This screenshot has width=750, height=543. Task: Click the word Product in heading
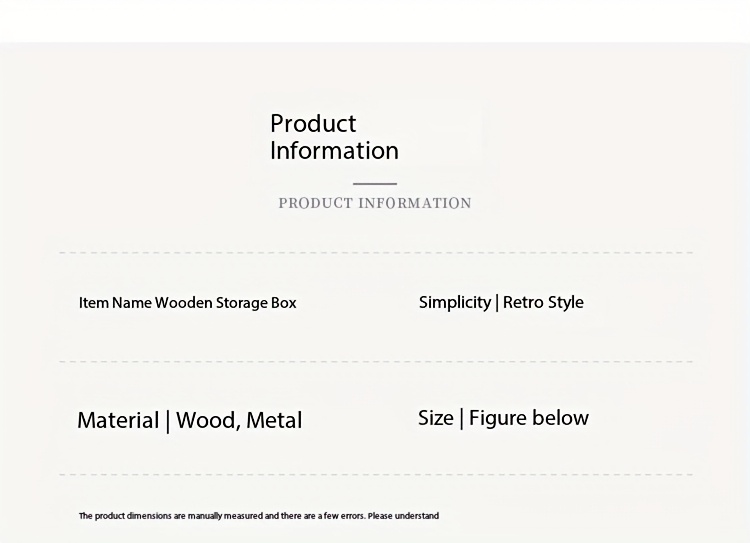pos(313,124)
